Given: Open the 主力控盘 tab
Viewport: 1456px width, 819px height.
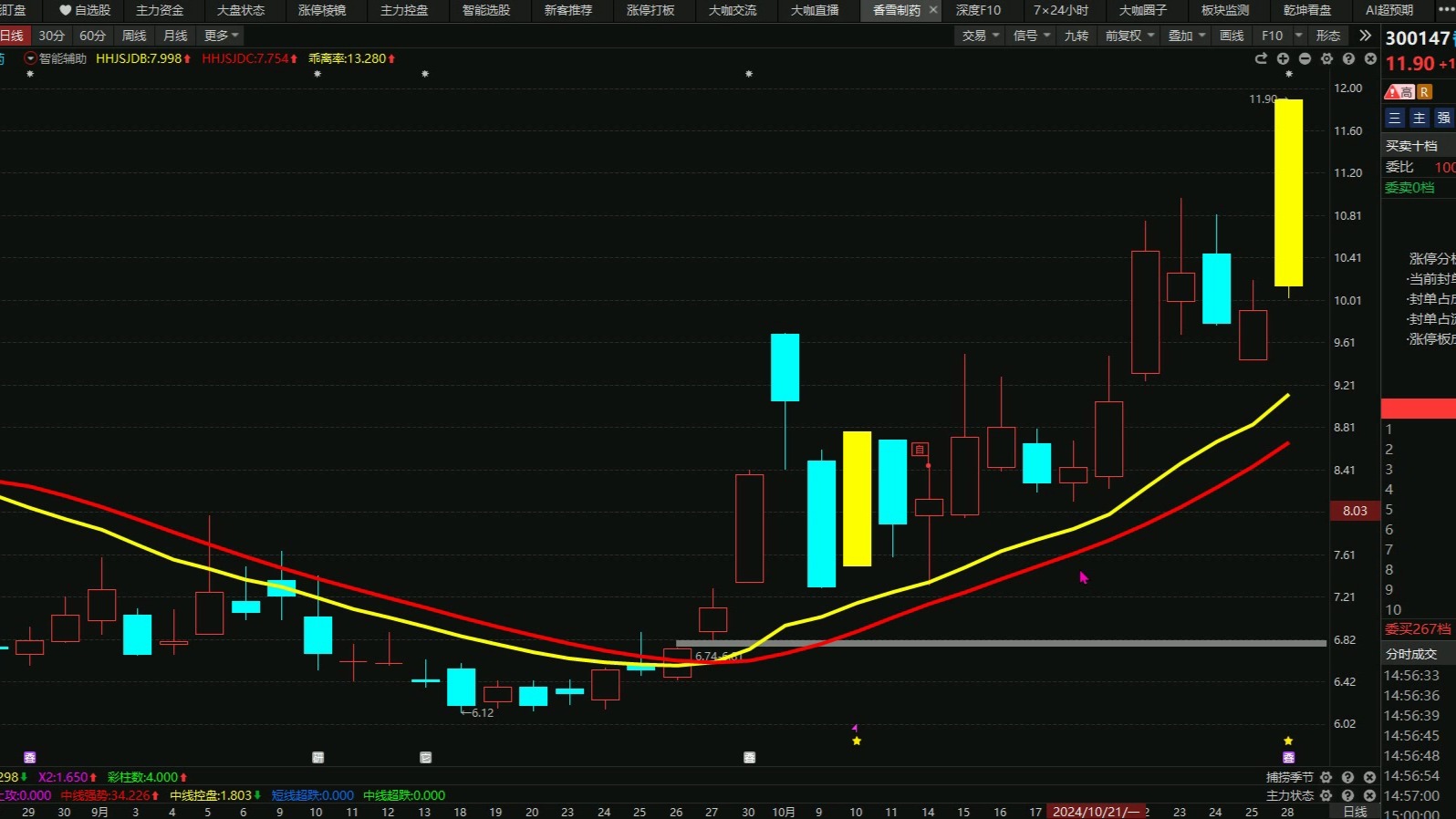Looking at the screenshot, I should (404, 10).
